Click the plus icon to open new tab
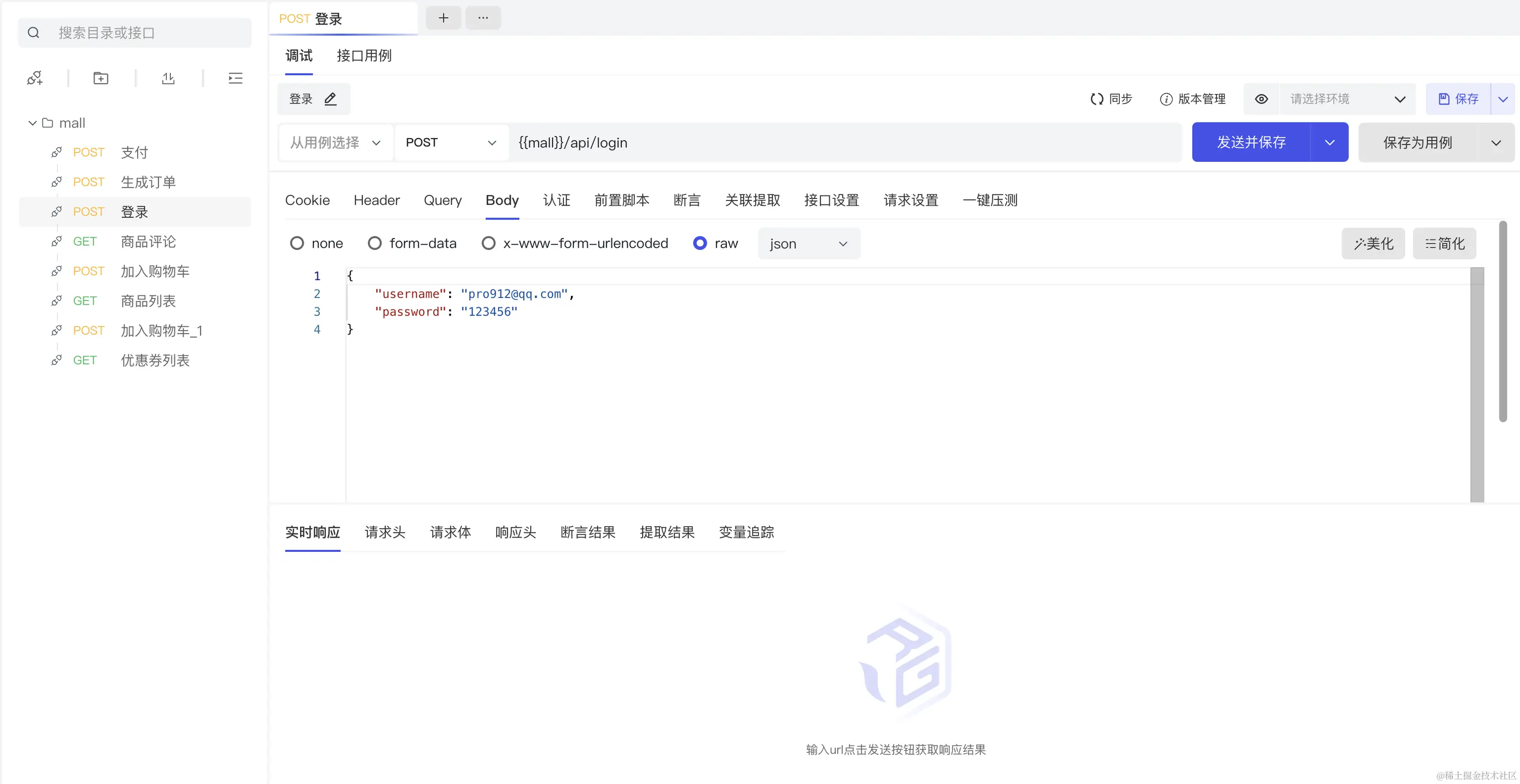1520x784 pixels. pyautogui.click(x=443, y=18)
